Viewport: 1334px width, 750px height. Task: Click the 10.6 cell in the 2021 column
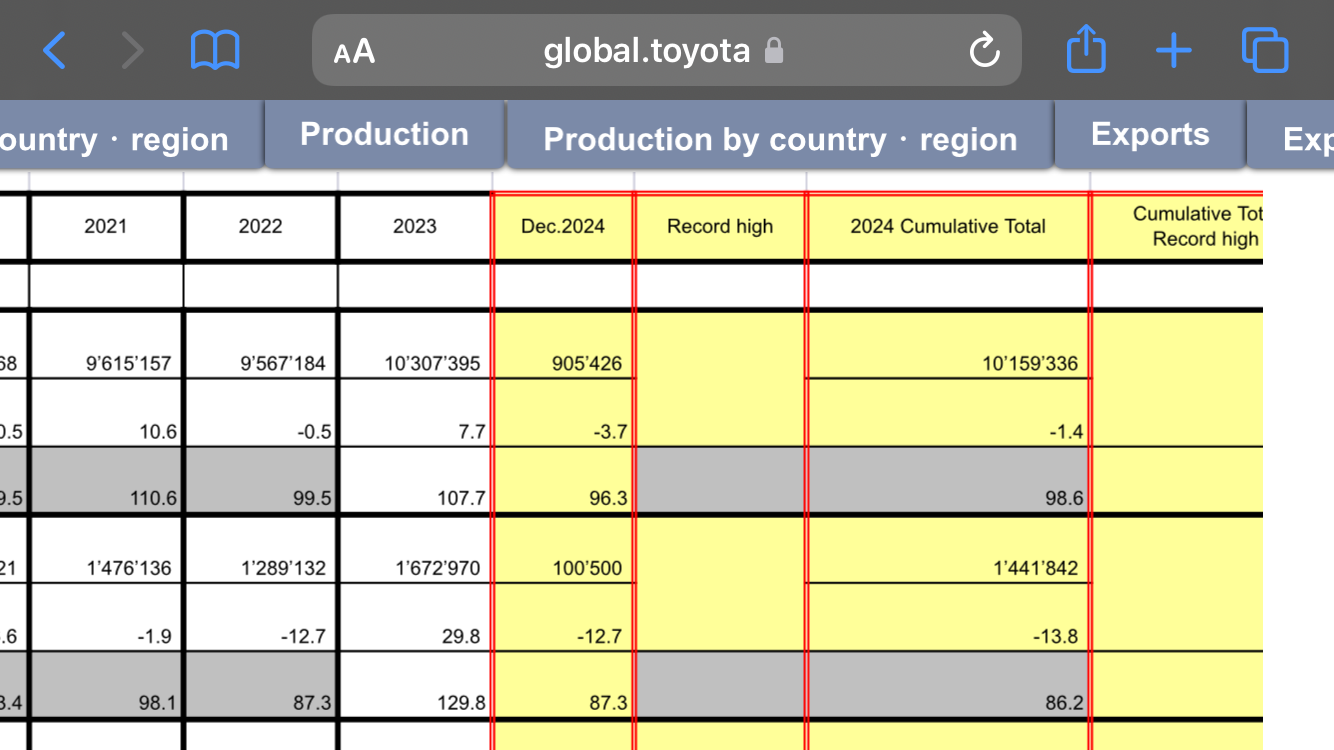[x=105, y=413]
